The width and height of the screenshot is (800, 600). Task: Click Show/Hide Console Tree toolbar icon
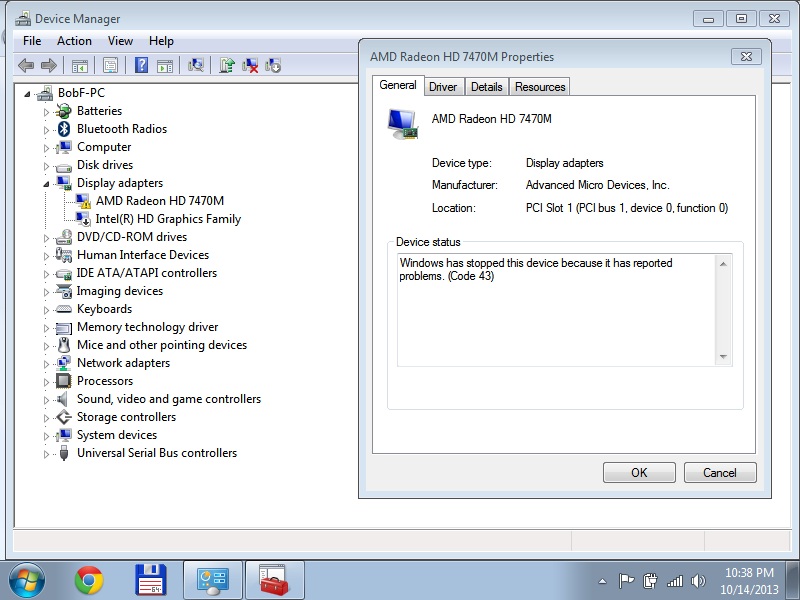pos(80,65)
